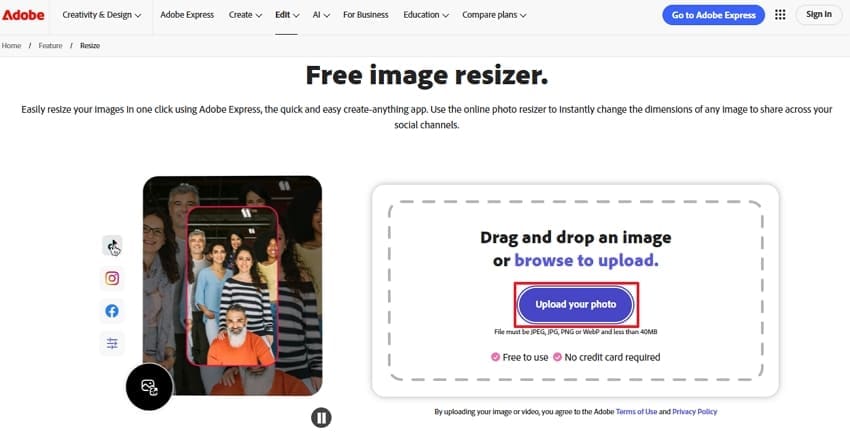
Task: Click the Free to use text
Action: (x=525, y=357)
